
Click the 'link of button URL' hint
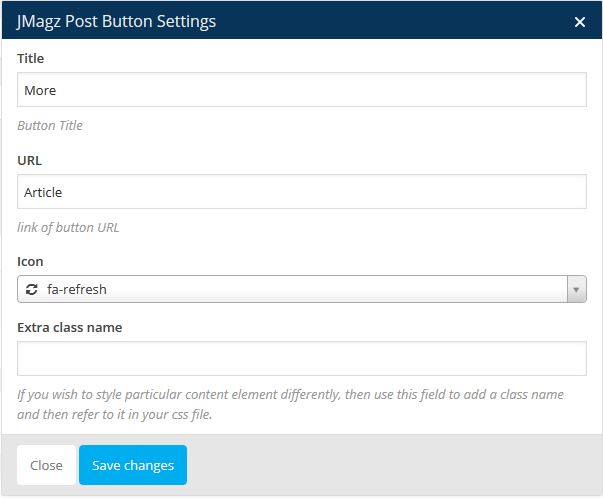pos(68,227)
